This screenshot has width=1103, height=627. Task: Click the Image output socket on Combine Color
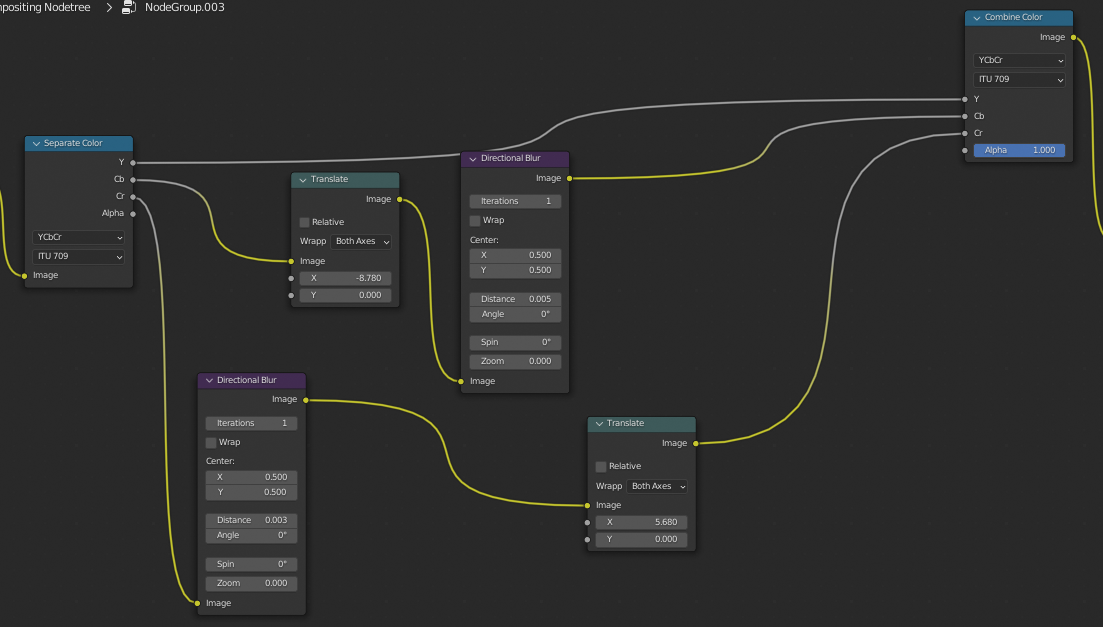click(1072, 37)
